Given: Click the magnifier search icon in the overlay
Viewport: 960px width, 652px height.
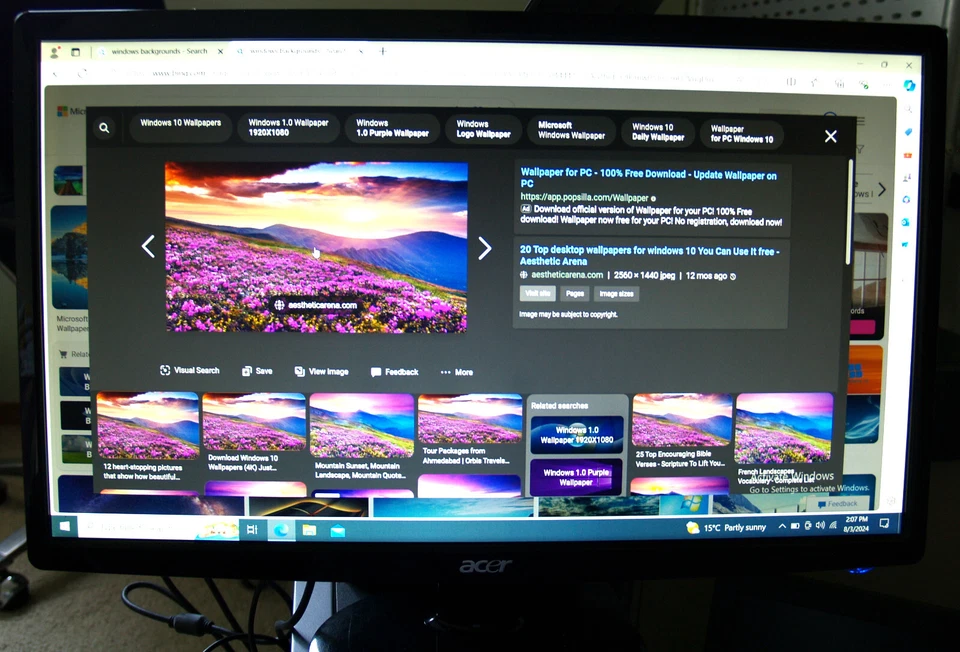Looking at the screenshot, I should tap(104, 128).
